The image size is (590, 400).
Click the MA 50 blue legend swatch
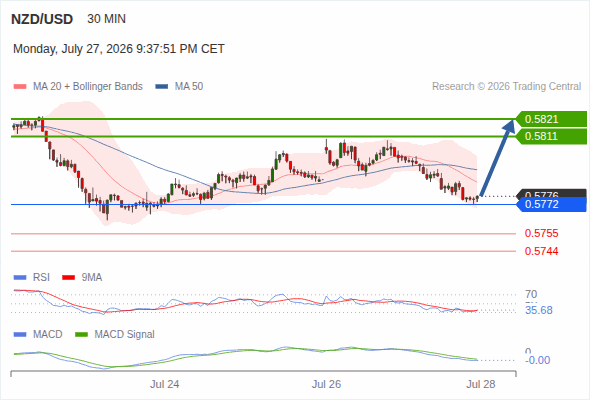(162, 87)
